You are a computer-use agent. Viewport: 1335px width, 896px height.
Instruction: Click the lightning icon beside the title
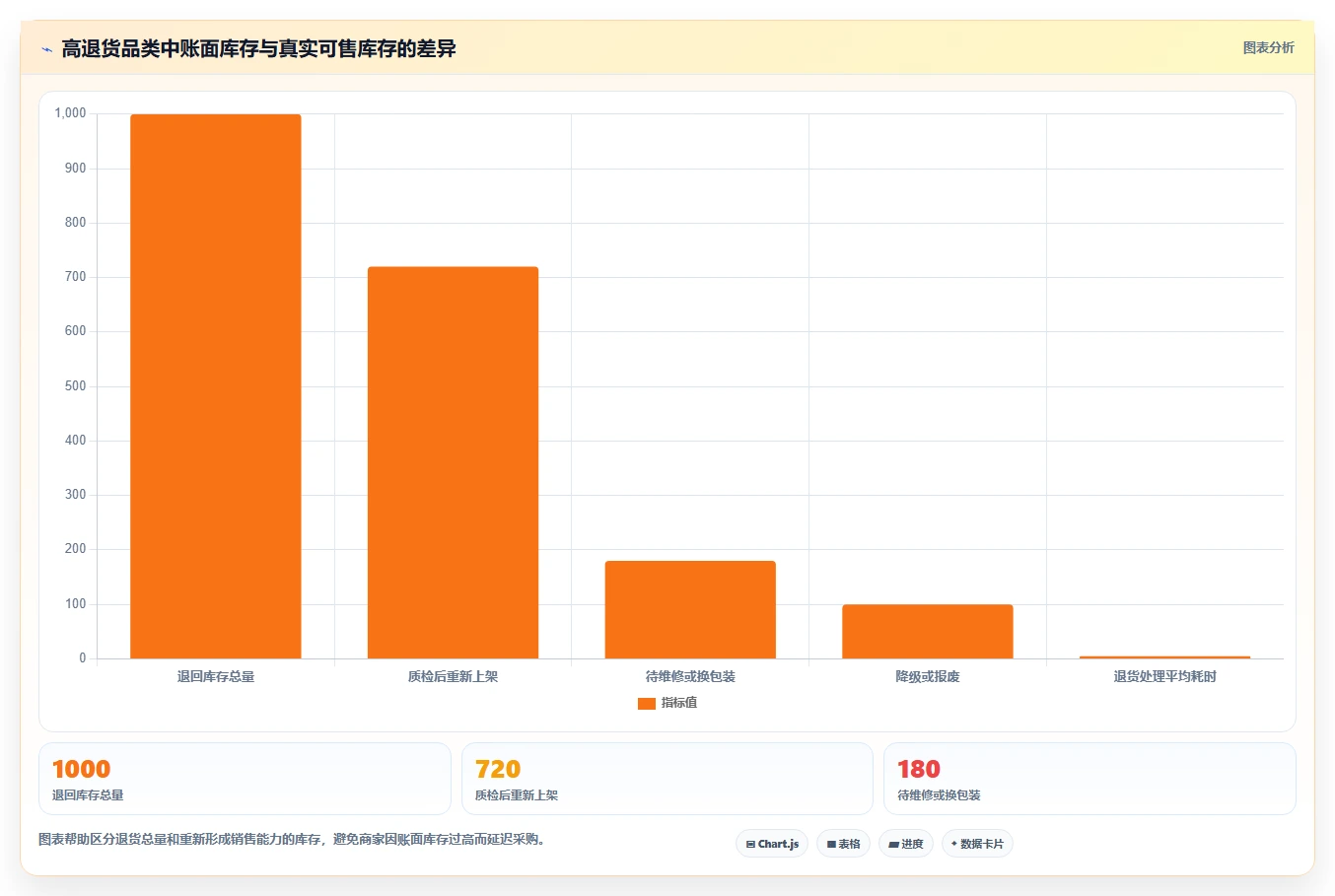click(46, 49)
